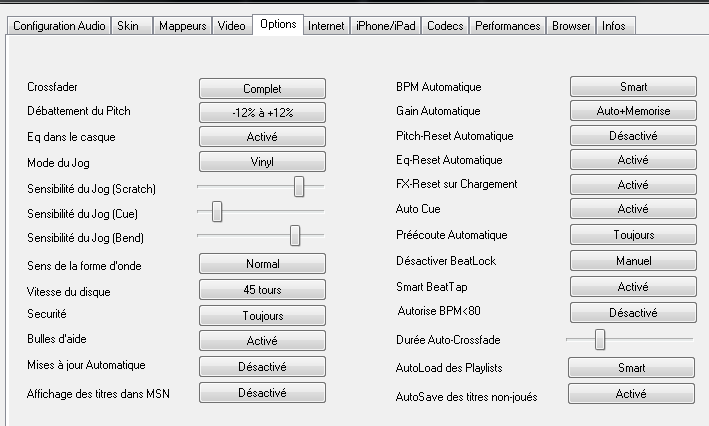Open the Skin tab

[x=127, y=26]
